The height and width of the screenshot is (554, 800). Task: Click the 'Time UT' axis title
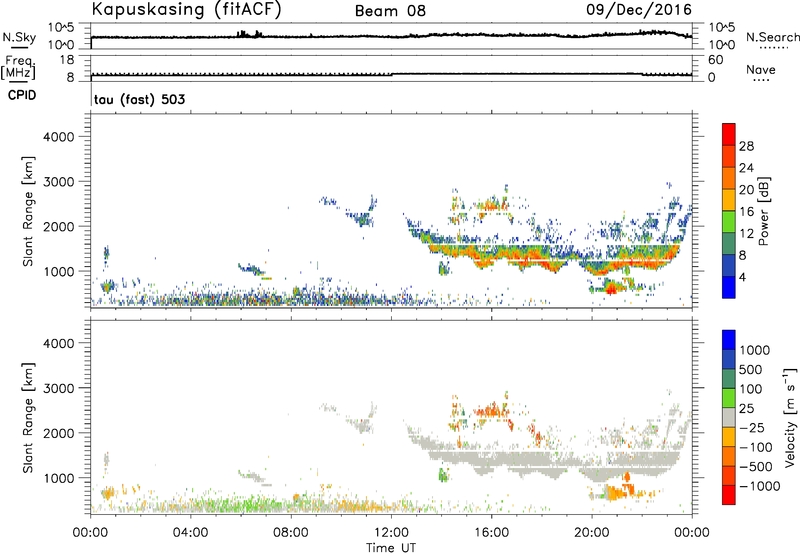point(391,548)
